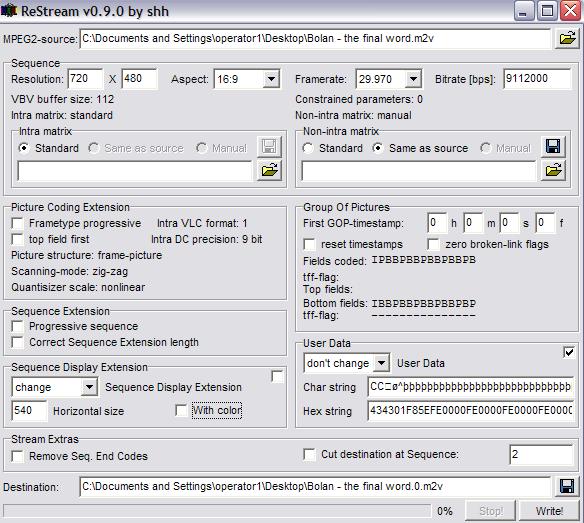This screenshot has width=584, height=523.
Task: Click the Stop! button
Action: [491, 511]
